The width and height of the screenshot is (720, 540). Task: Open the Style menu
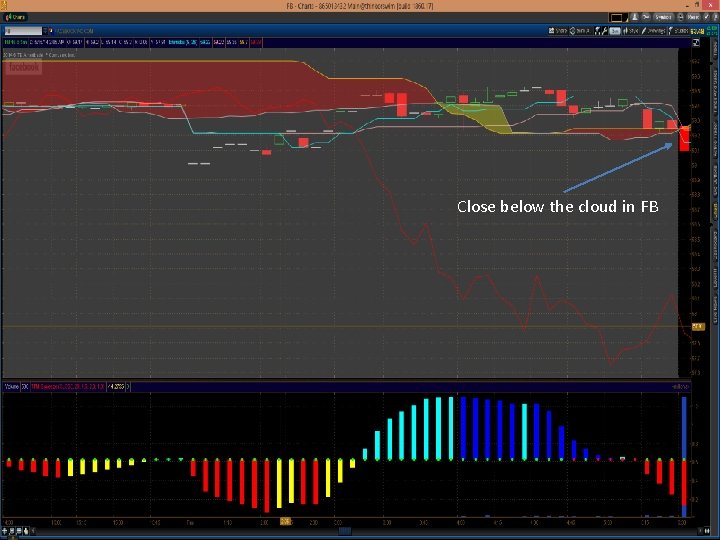point(631,31)
